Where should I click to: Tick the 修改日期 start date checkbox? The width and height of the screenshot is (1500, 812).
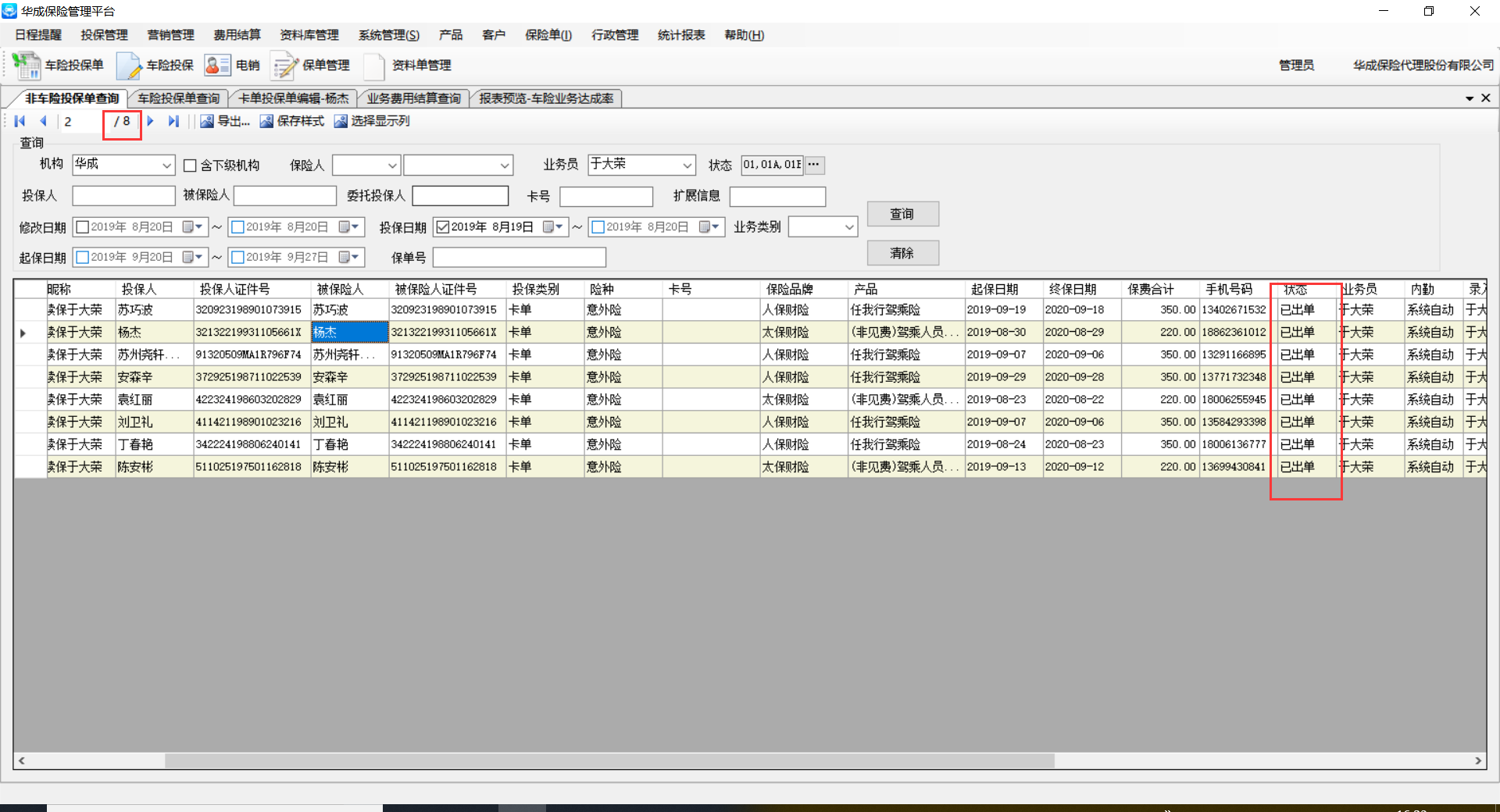point(83,227)
